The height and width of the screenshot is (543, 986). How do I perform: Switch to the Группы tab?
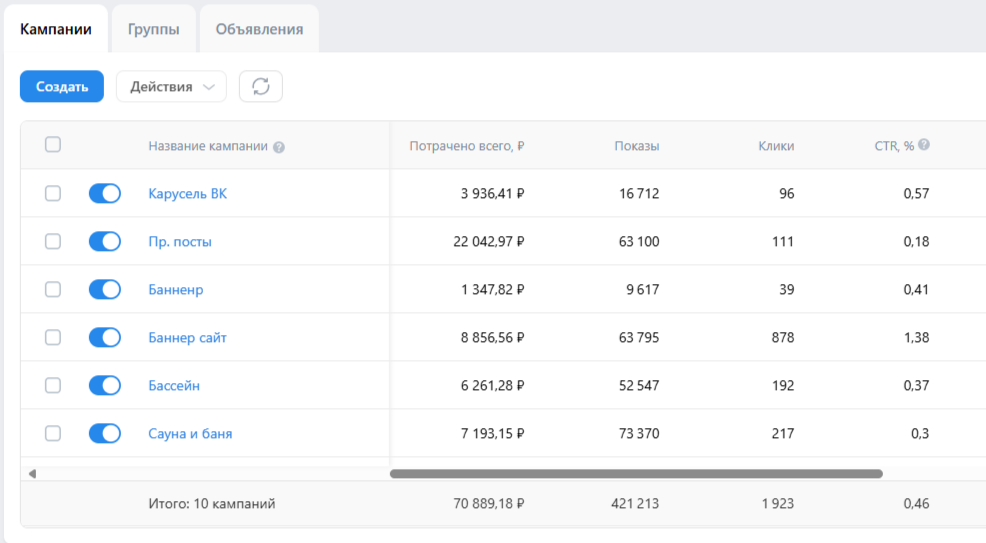(153, 29)
